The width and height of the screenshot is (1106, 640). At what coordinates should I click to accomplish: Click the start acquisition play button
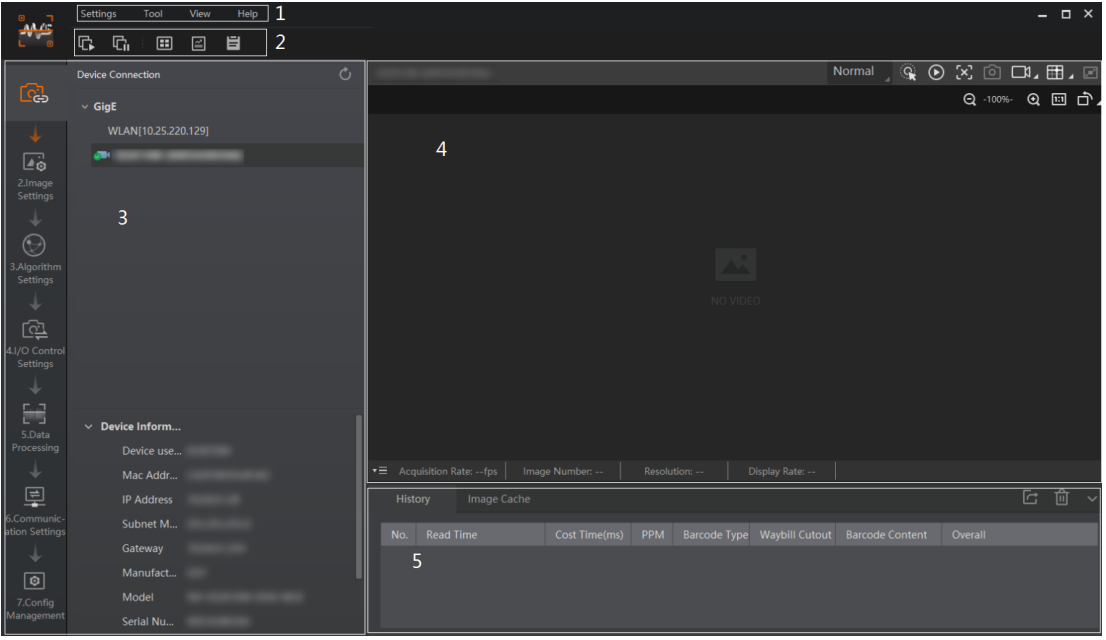pyautogui.click(x=936, y=73)
